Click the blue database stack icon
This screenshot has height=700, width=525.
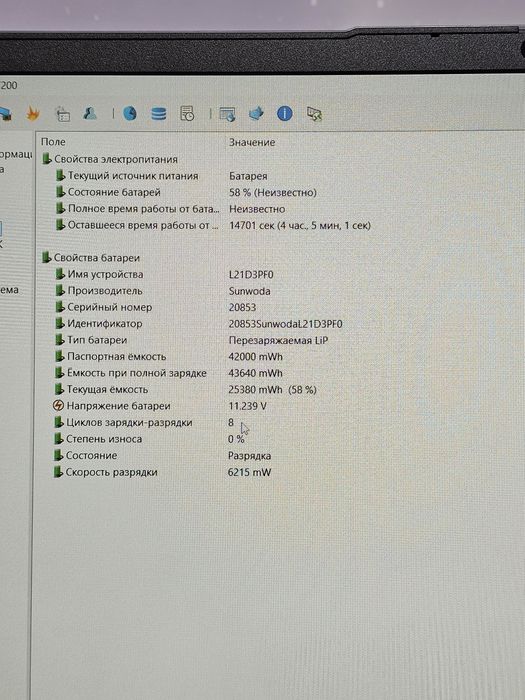tap(158, 113)
